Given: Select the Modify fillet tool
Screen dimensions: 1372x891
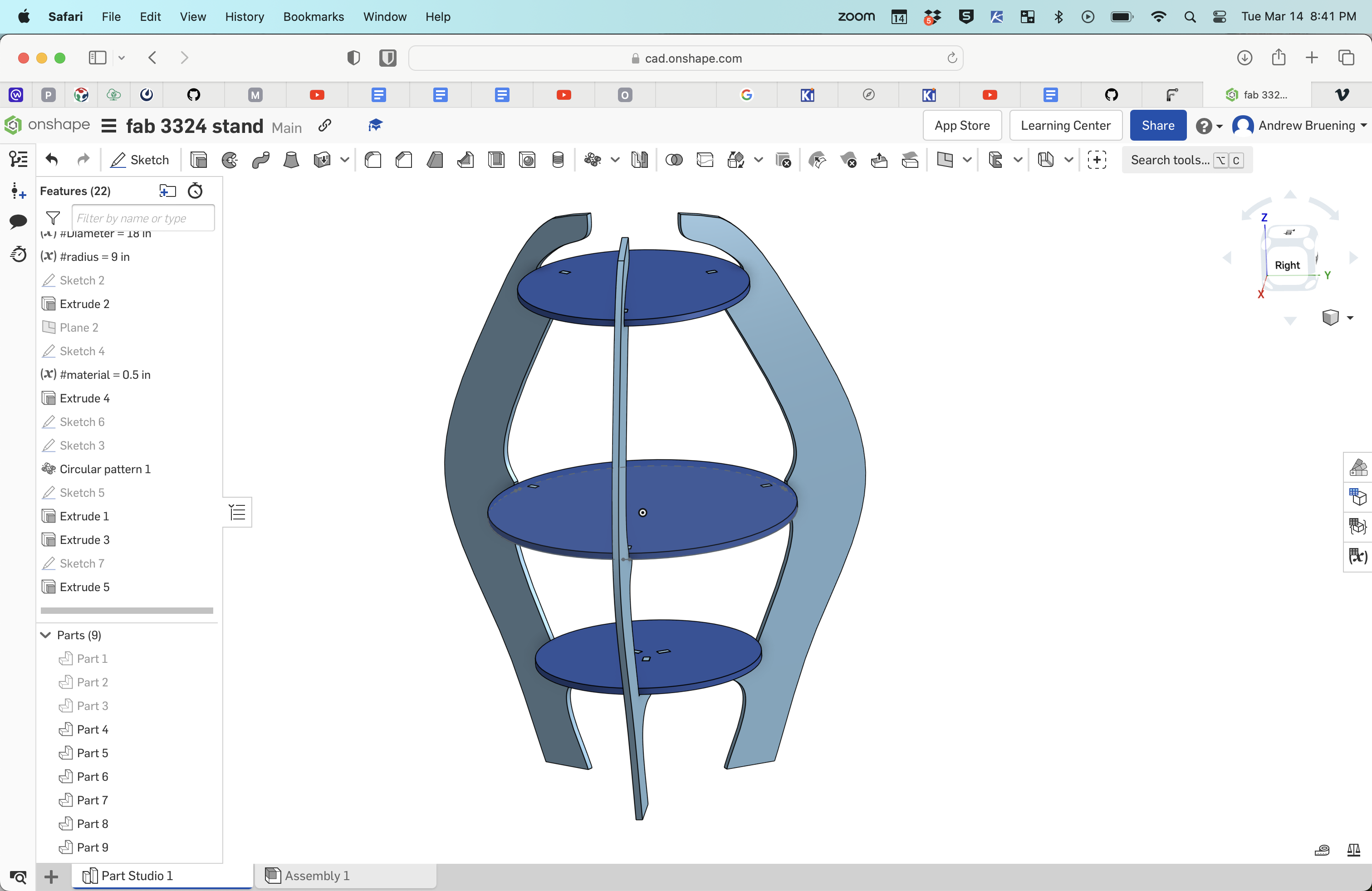Looking at the screenshot, I should [817, 160].
